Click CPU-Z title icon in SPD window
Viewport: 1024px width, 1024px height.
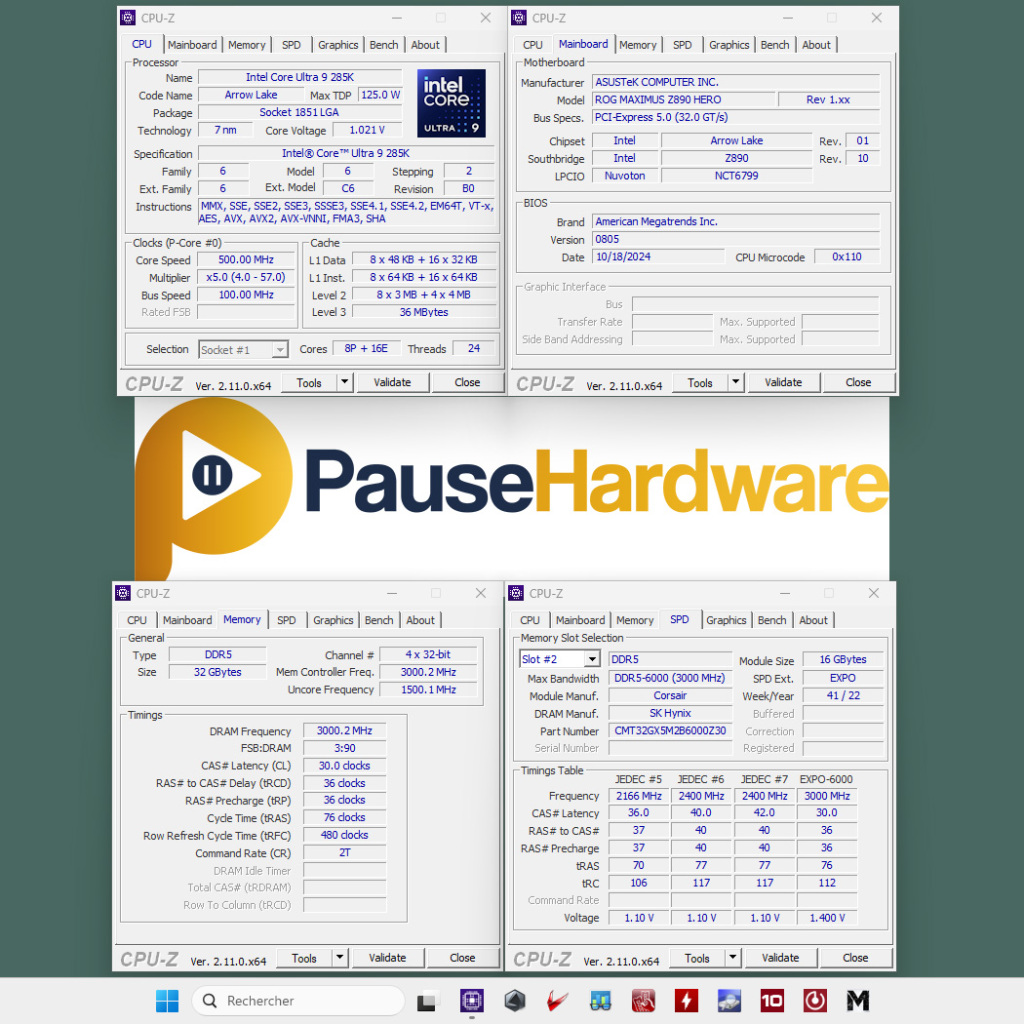click(516, 593)
